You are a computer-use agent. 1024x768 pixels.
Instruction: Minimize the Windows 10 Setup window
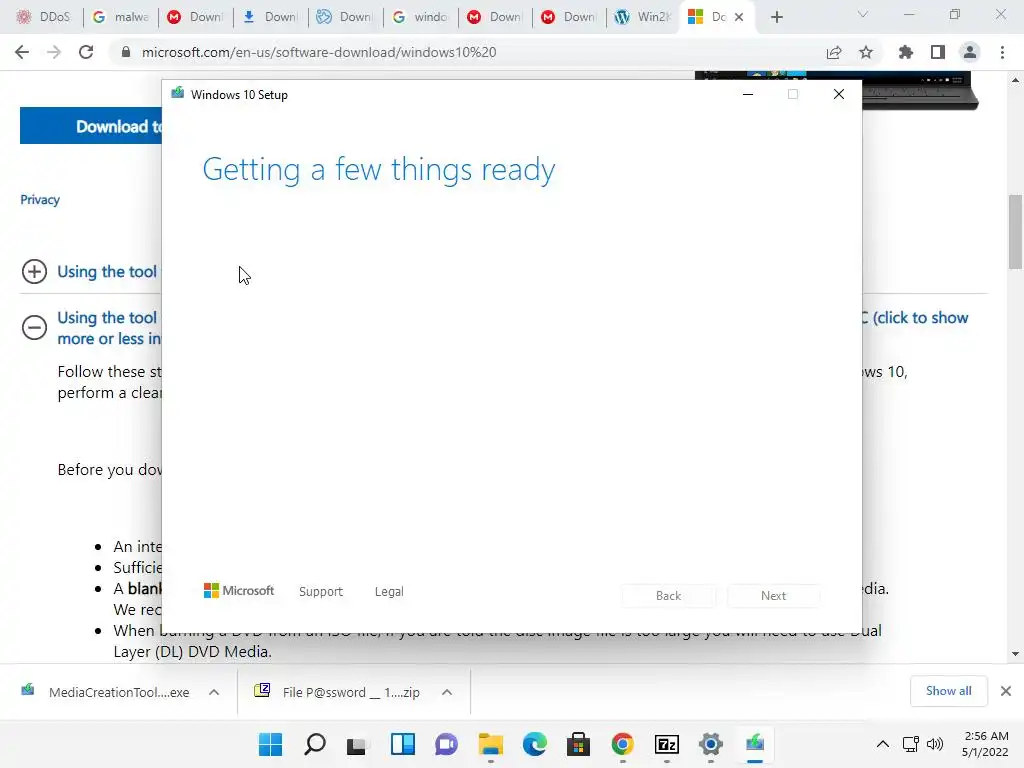[x=748, y=95]
